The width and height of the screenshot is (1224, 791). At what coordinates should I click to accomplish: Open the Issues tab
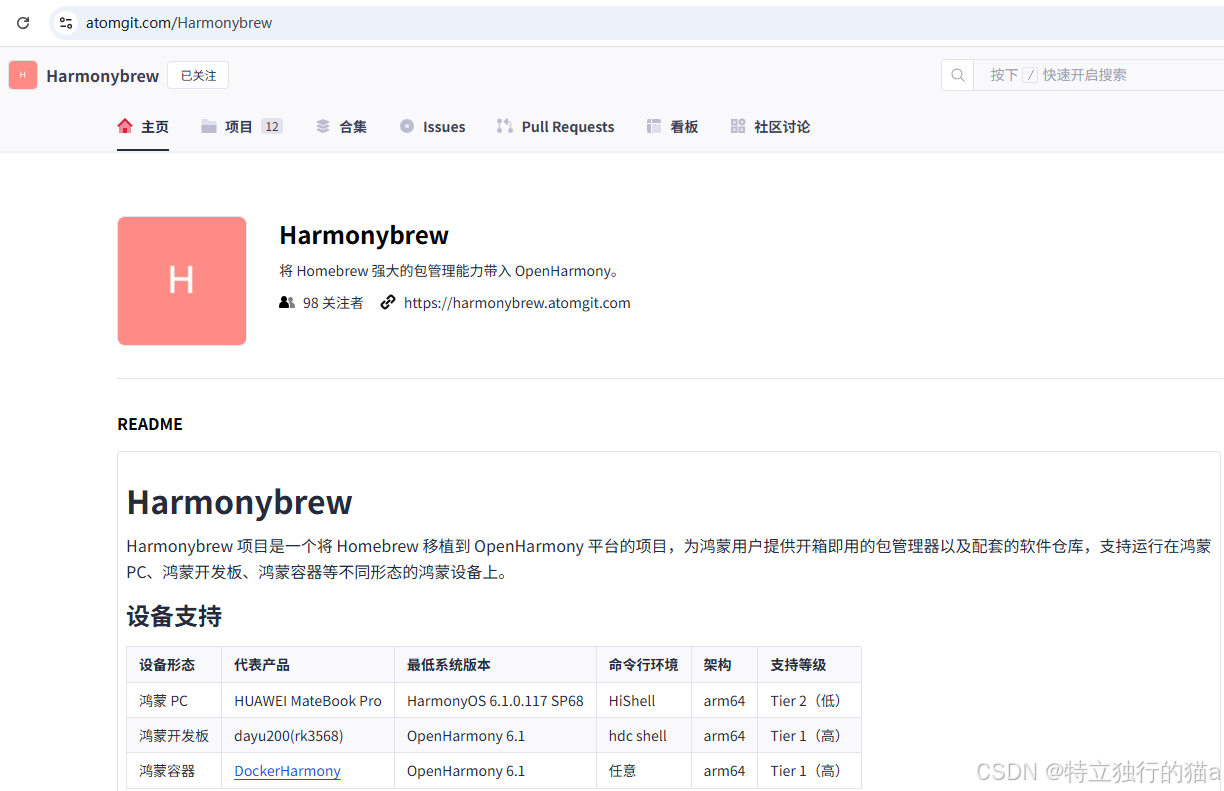(x=432, y=127)
